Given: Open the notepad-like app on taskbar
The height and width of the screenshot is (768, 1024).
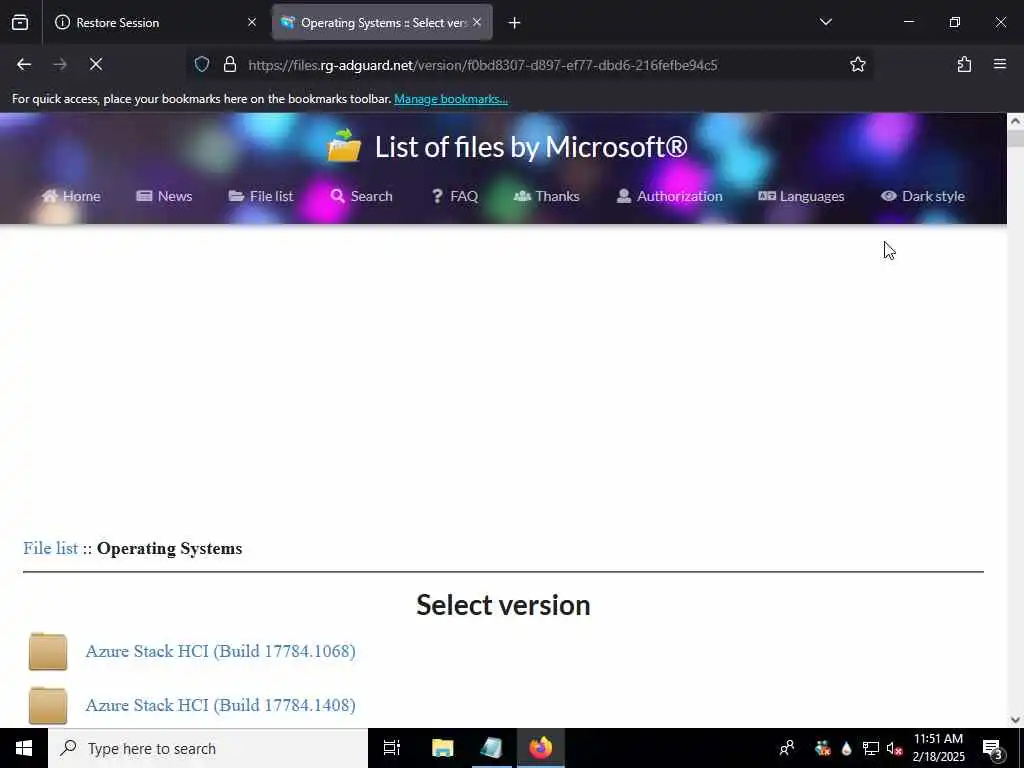Looking at the screenshot, I should click(x=491, y=748).
